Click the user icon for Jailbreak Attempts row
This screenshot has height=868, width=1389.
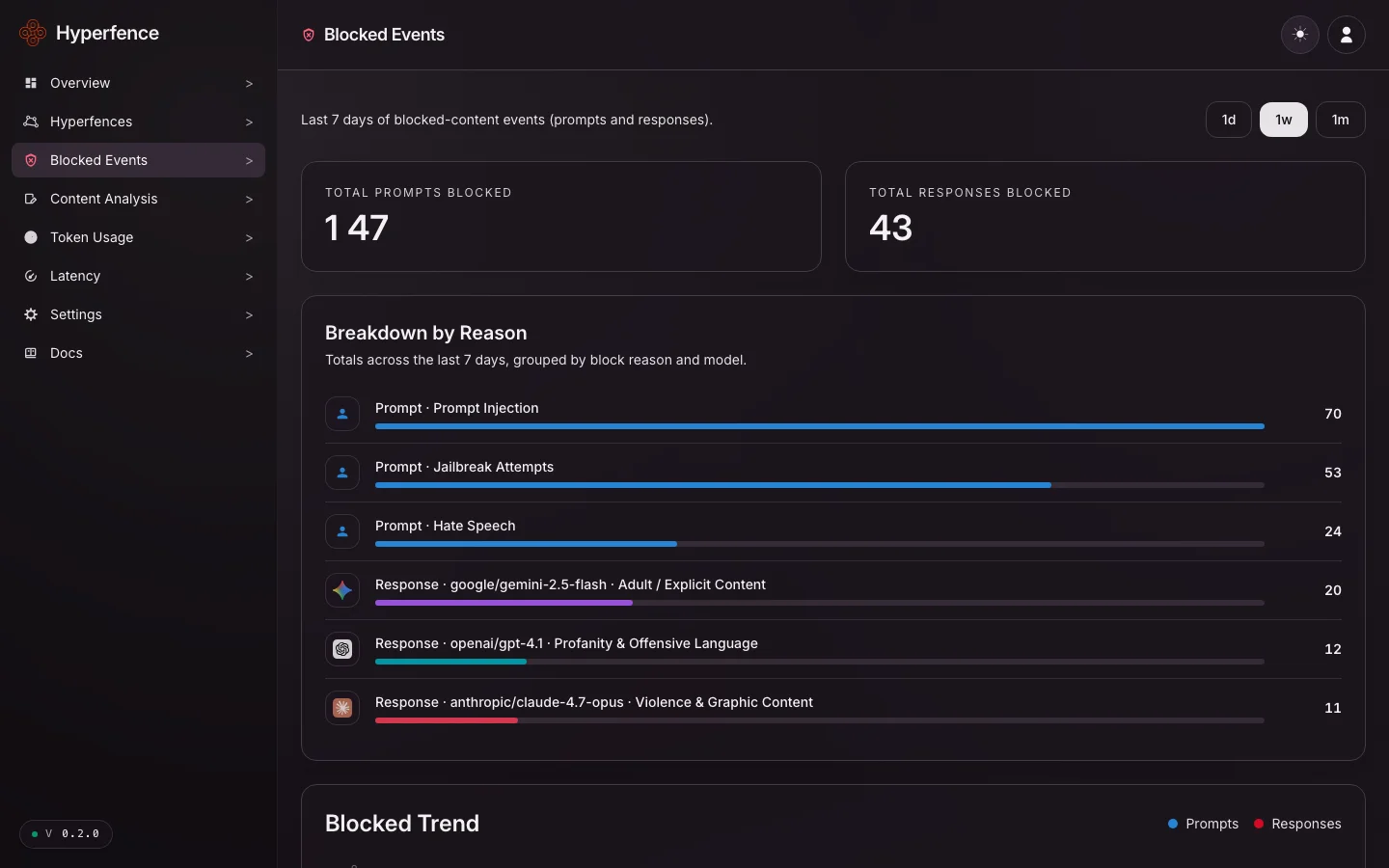(342, 473)
